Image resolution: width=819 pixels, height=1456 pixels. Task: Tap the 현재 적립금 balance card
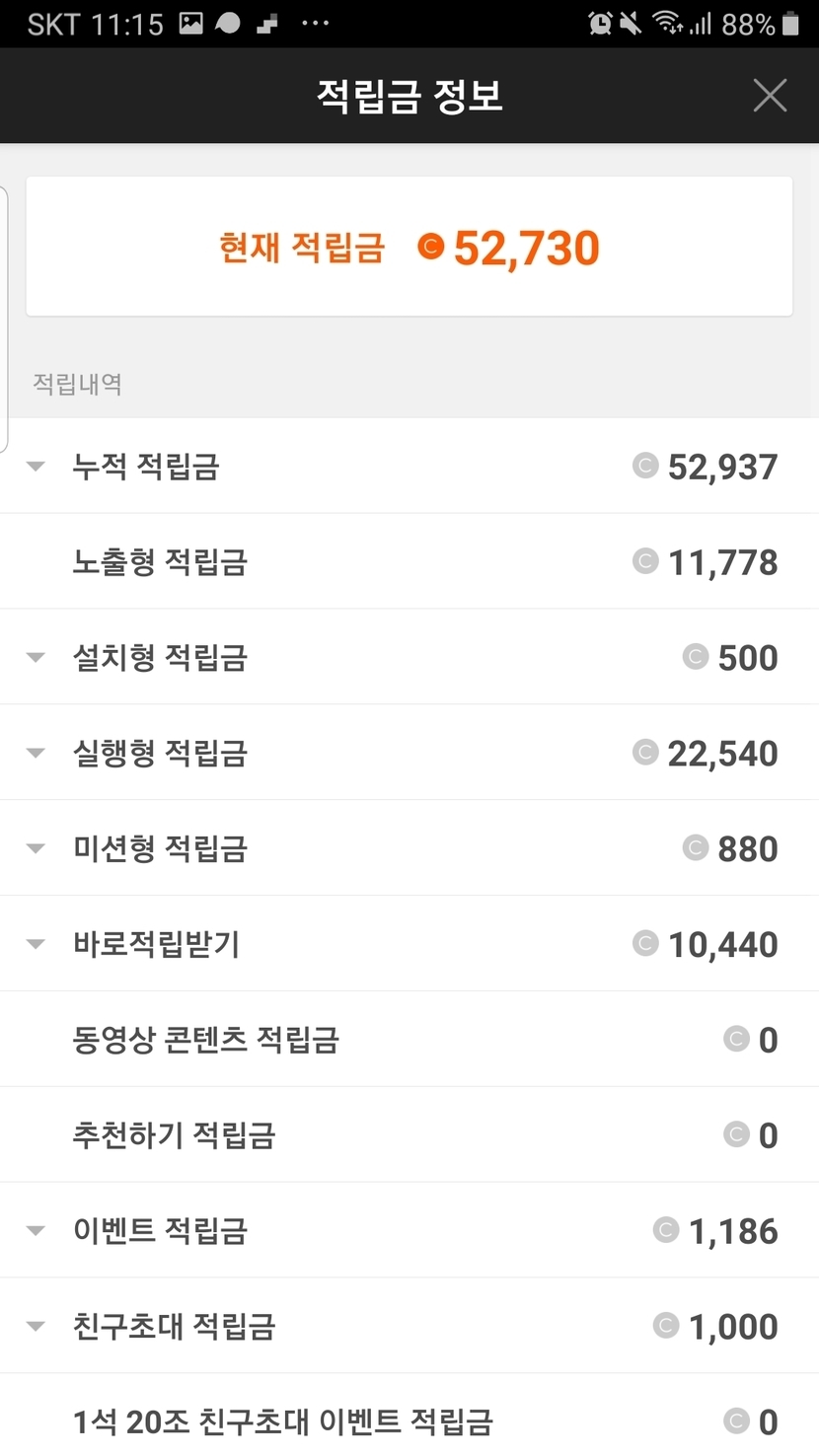409,247
